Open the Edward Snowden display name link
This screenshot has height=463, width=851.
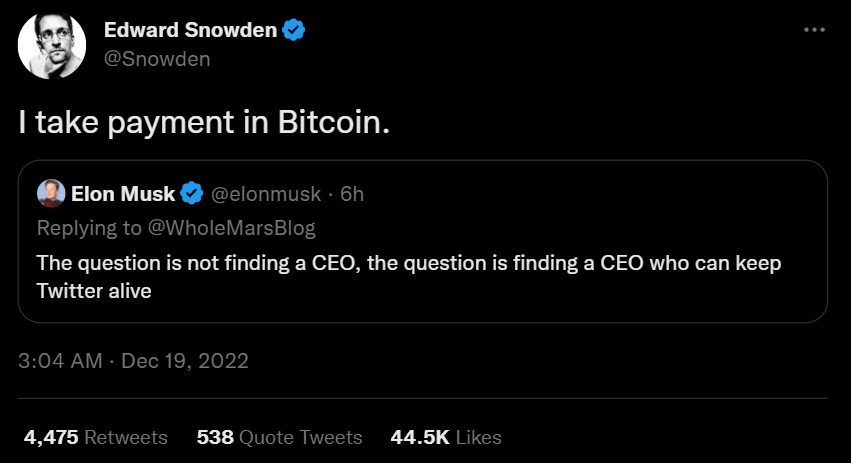(x=190, y=31)
